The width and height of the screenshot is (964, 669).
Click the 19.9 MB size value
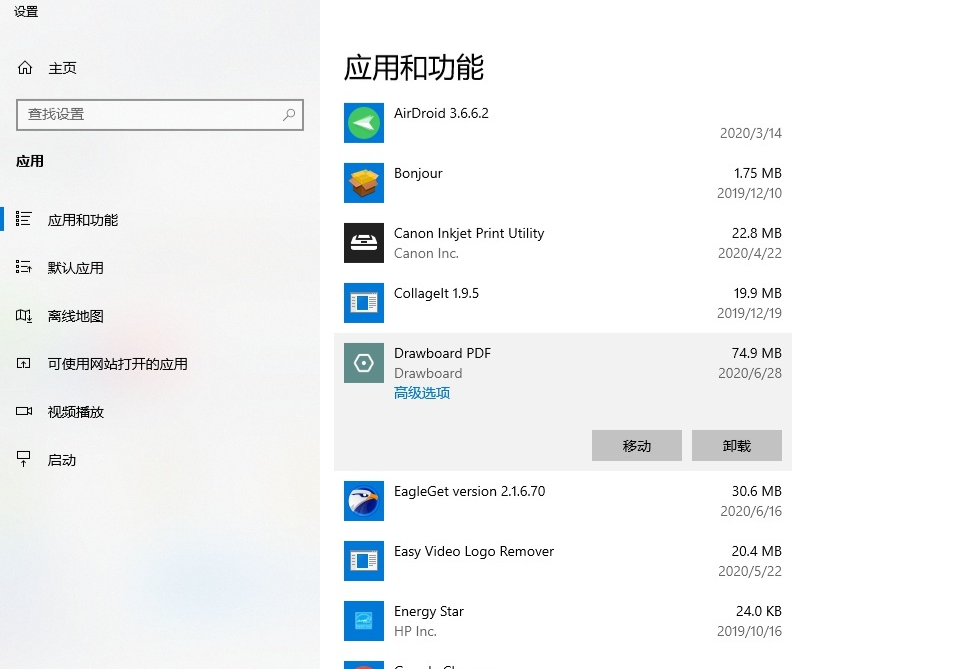757,293
